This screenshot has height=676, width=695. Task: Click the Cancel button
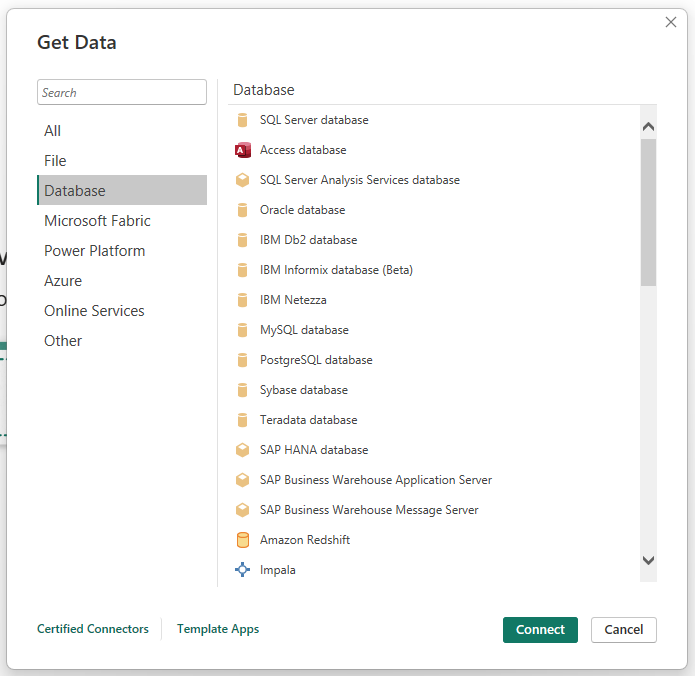click(624, 629)
